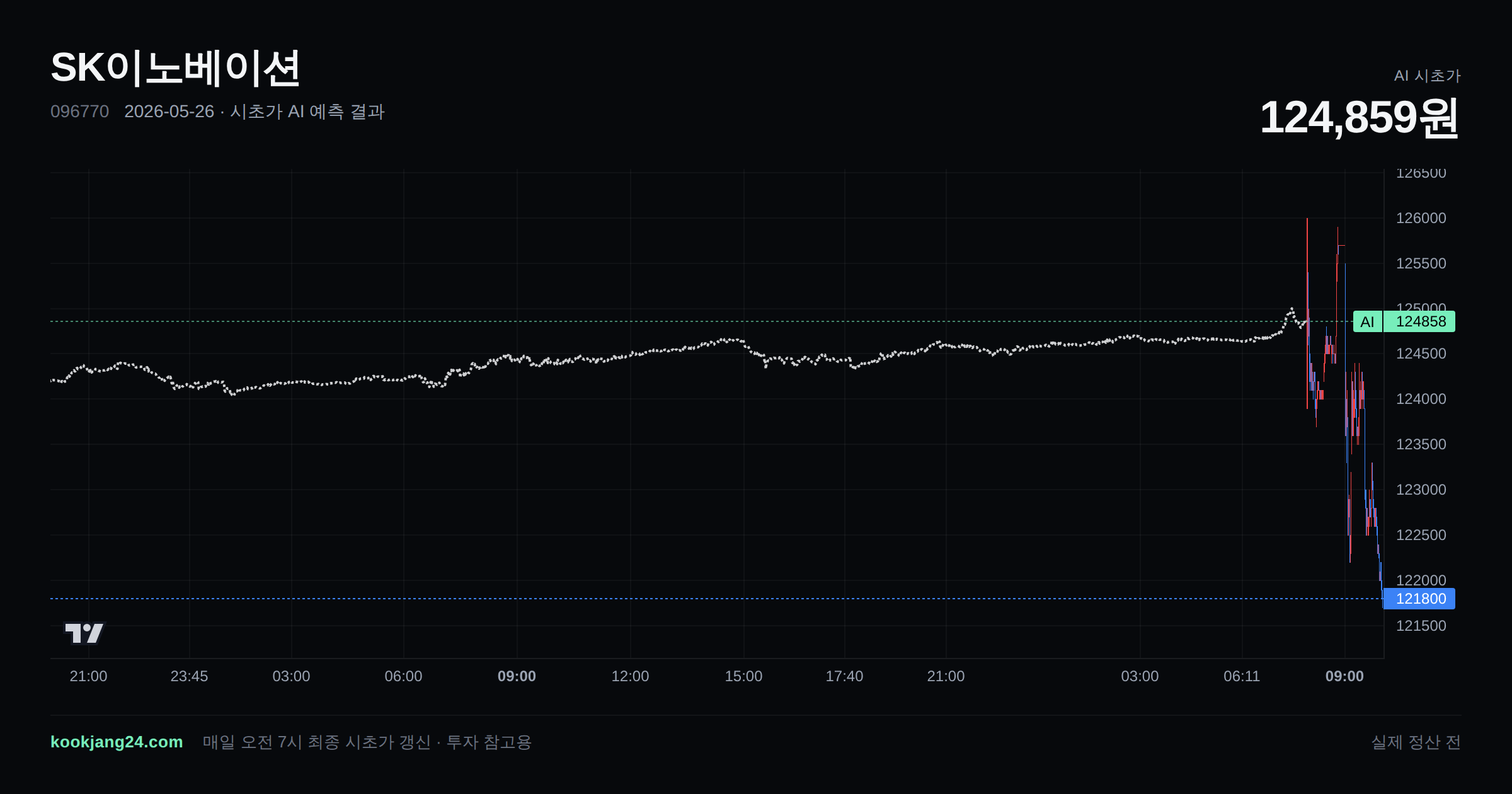Click the date text 2026-05-26
The image size is (1512, 794).
point(169,112)
